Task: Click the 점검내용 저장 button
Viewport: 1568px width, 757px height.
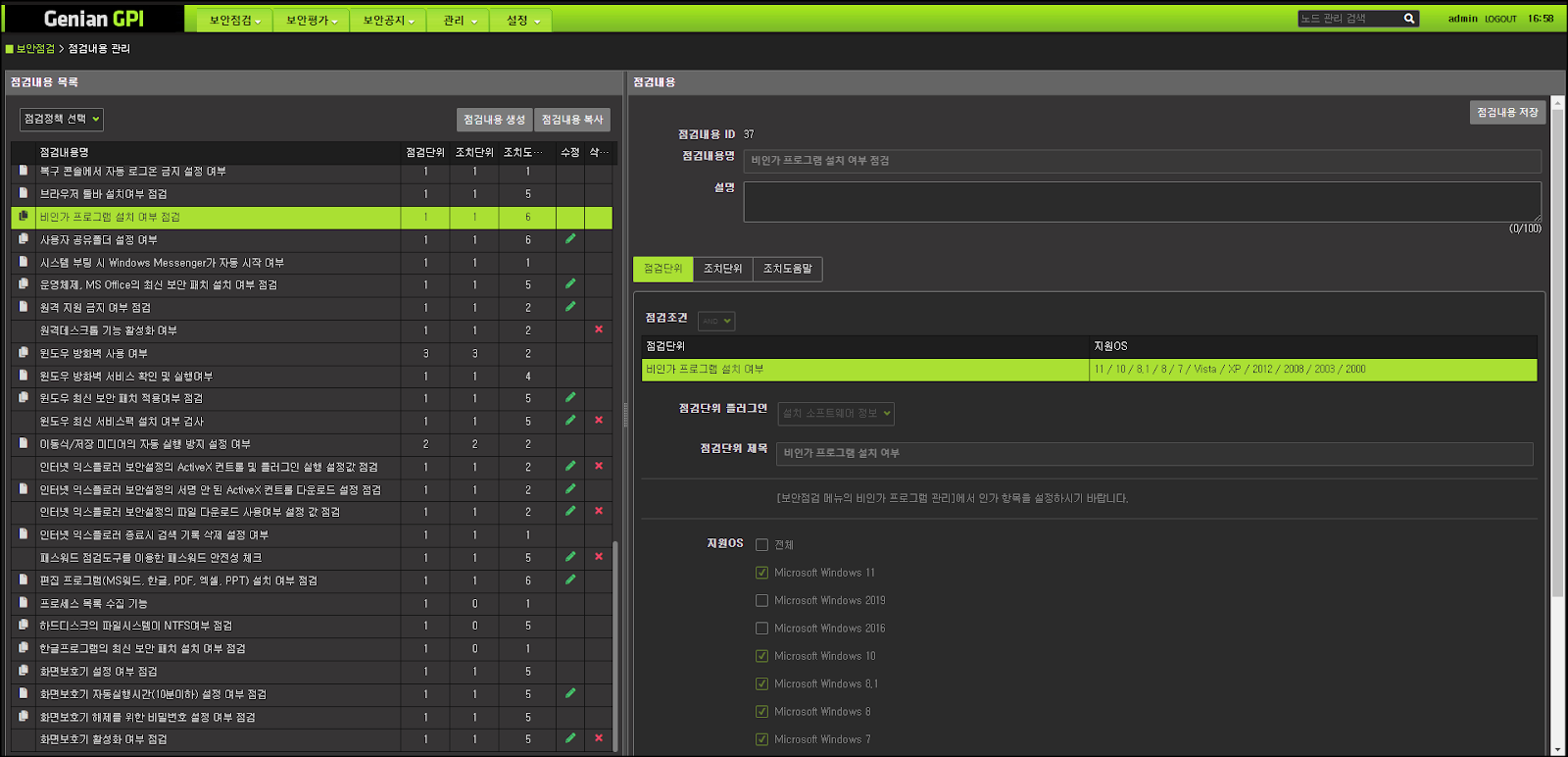Action: pyautogui.click(x=1507, y=113)
